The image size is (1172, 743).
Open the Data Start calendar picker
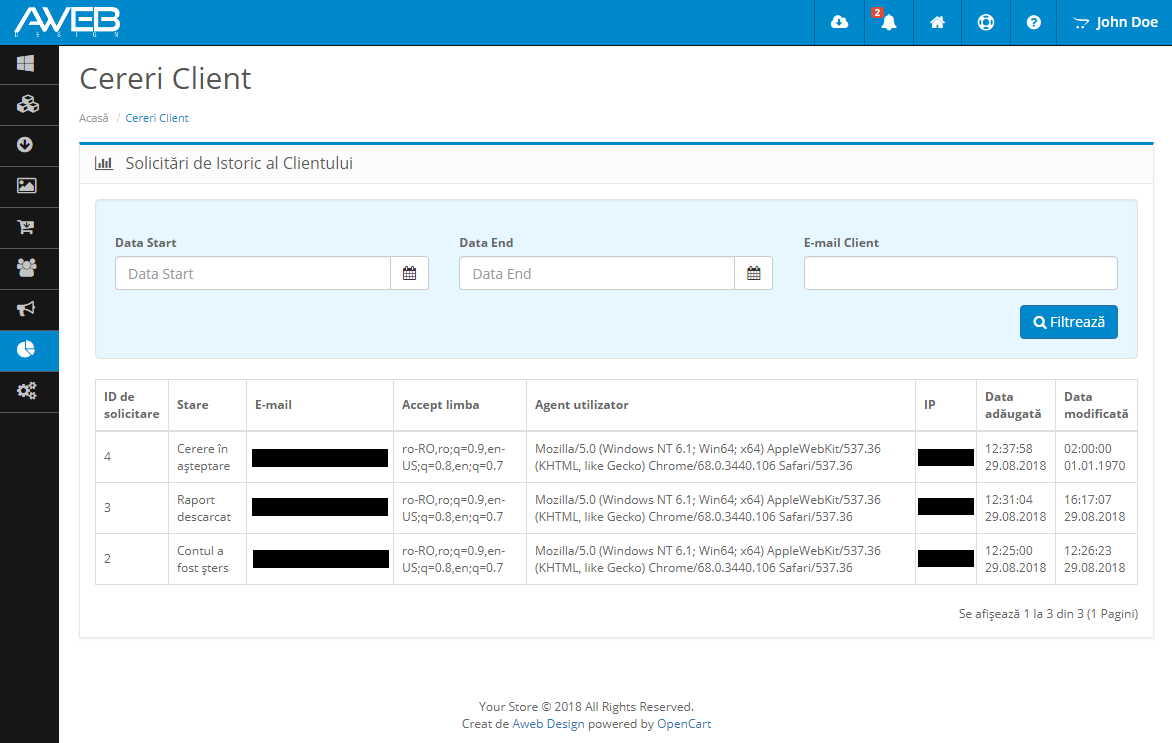coord(409,273)
